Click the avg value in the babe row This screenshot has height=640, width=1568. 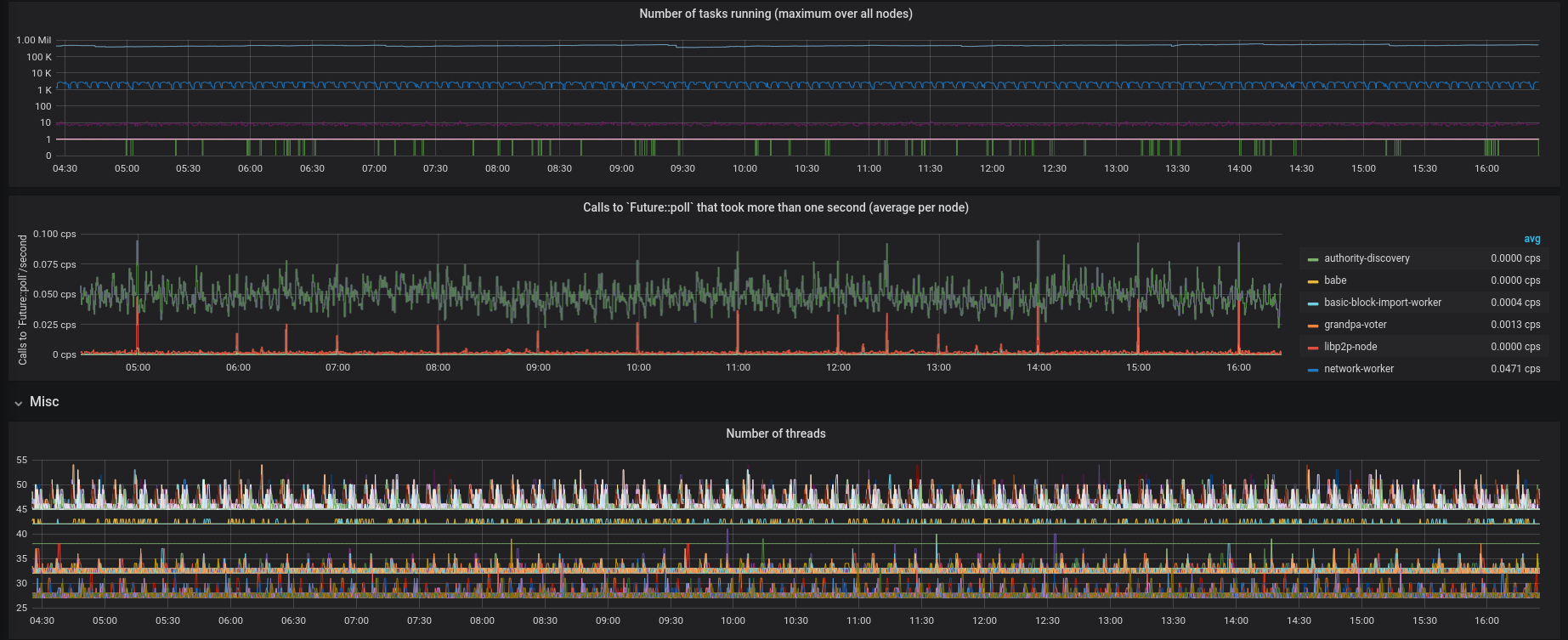(x=1515, y=280)
